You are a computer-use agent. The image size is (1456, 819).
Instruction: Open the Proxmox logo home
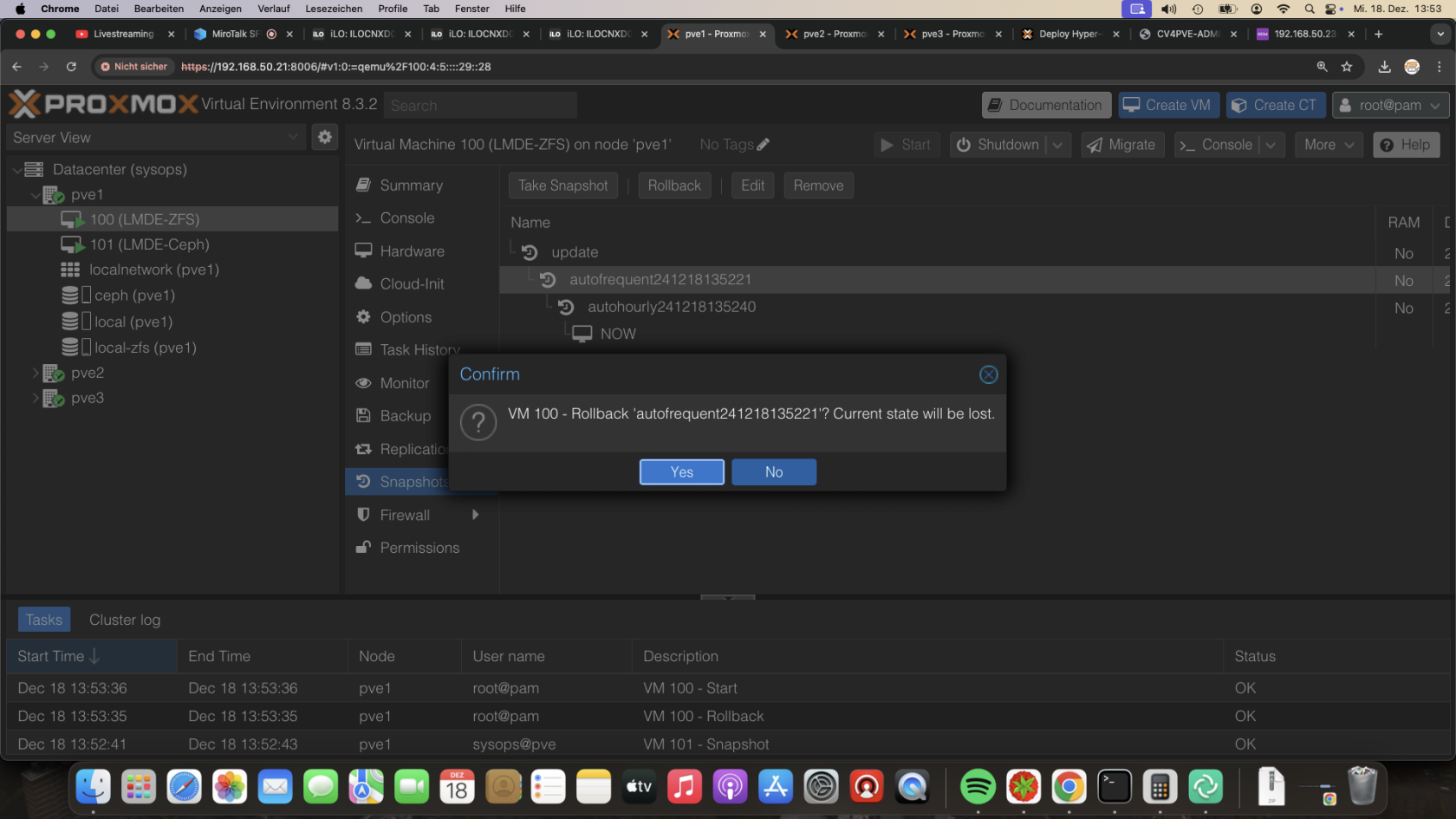(103, 104)
